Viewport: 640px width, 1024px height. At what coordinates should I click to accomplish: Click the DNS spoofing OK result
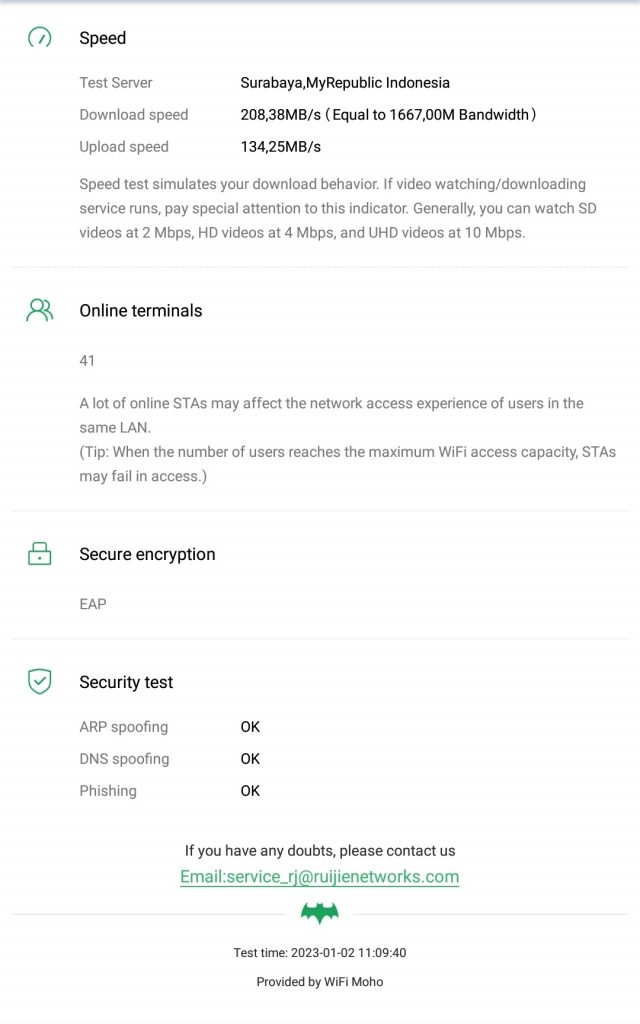pos(250,759)
